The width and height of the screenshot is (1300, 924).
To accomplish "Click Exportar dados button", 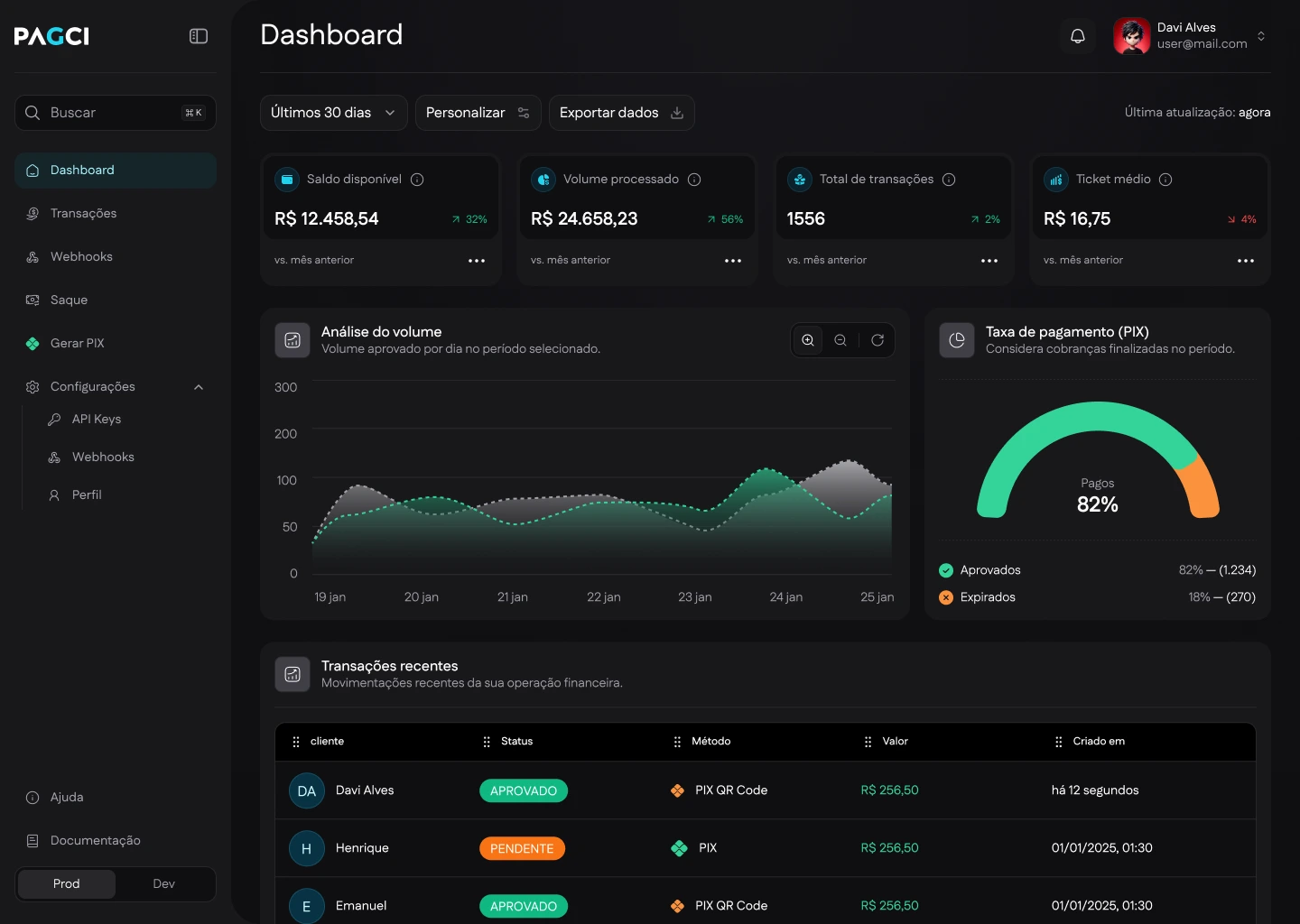I will 622,113.
